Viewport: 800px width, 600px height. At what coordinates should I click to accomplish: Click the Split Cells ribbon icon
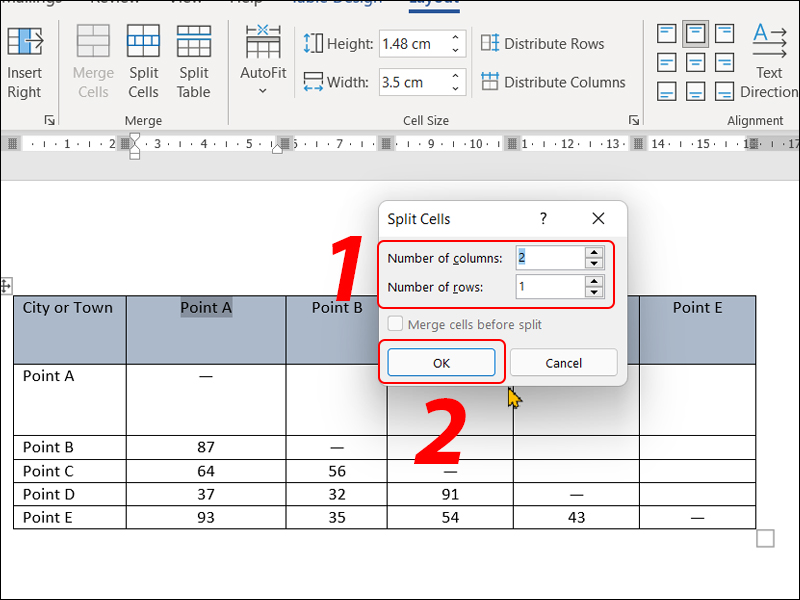(x=143, y=43)
